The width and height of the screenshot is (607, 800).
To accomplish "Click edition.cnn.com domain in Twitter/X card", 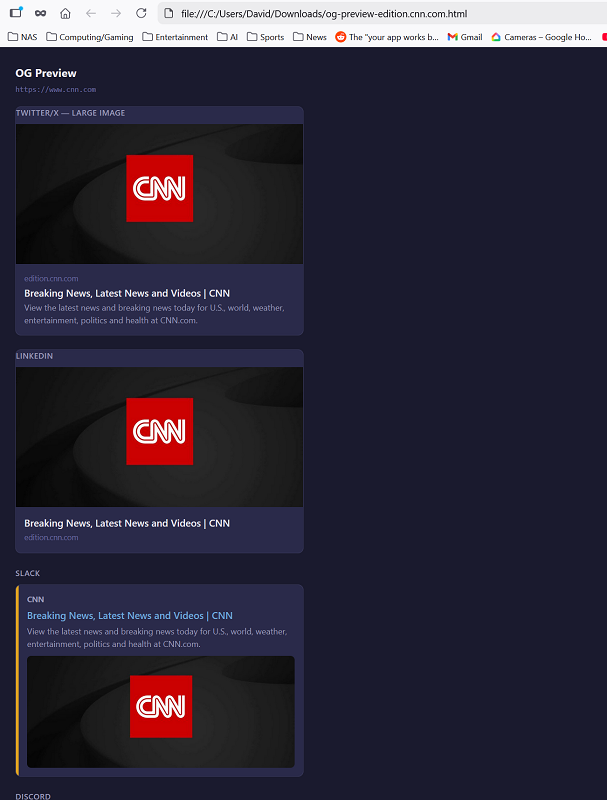I will [x=51, y=279].
